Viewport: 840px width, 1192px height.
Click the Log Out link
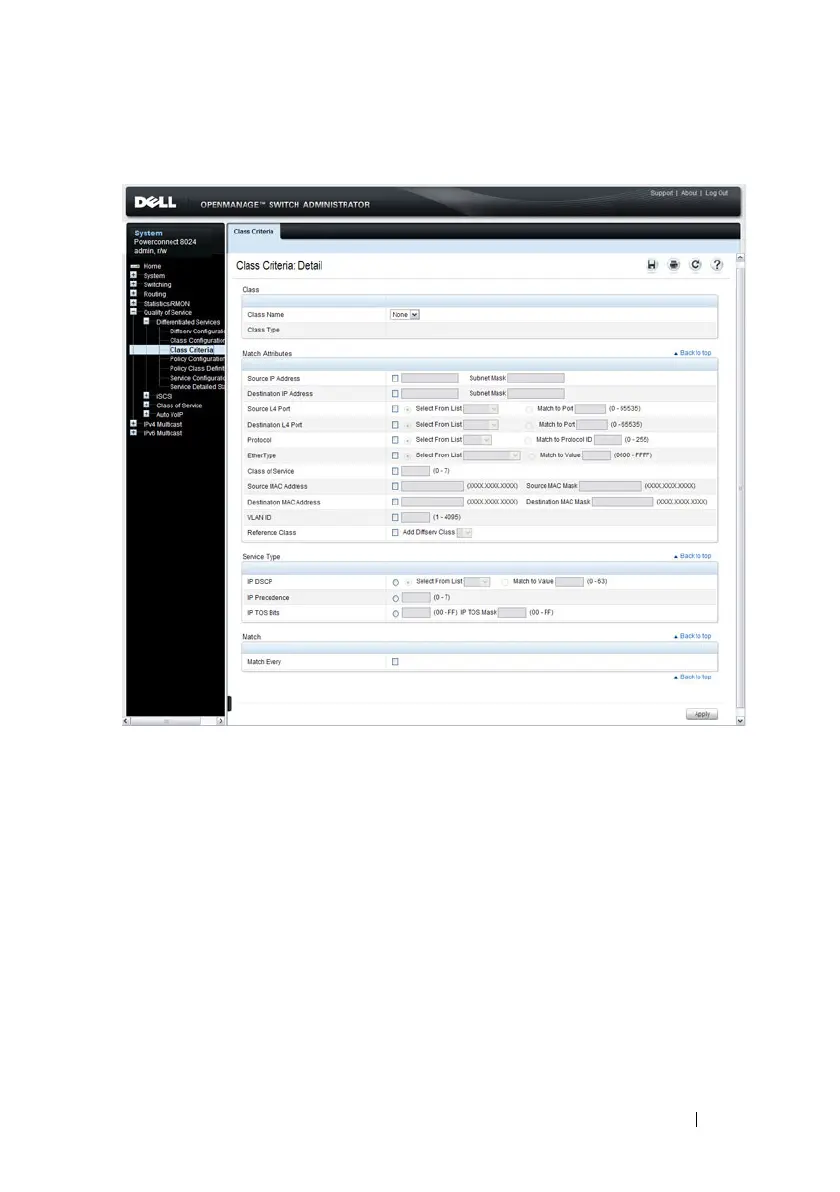point(716,193)
